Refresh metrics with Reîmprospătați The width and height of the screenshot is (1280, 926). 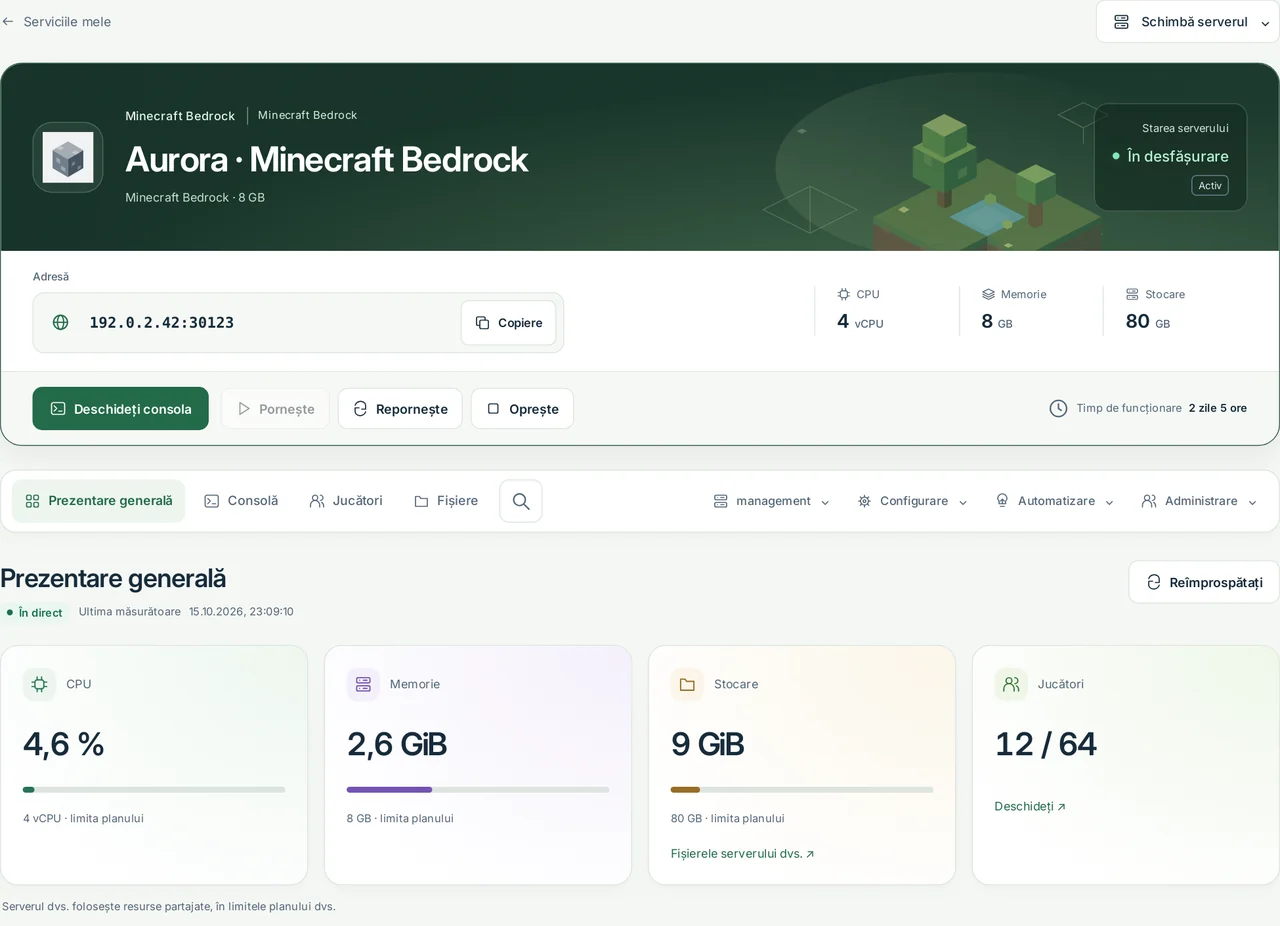tap(1204, 582)
